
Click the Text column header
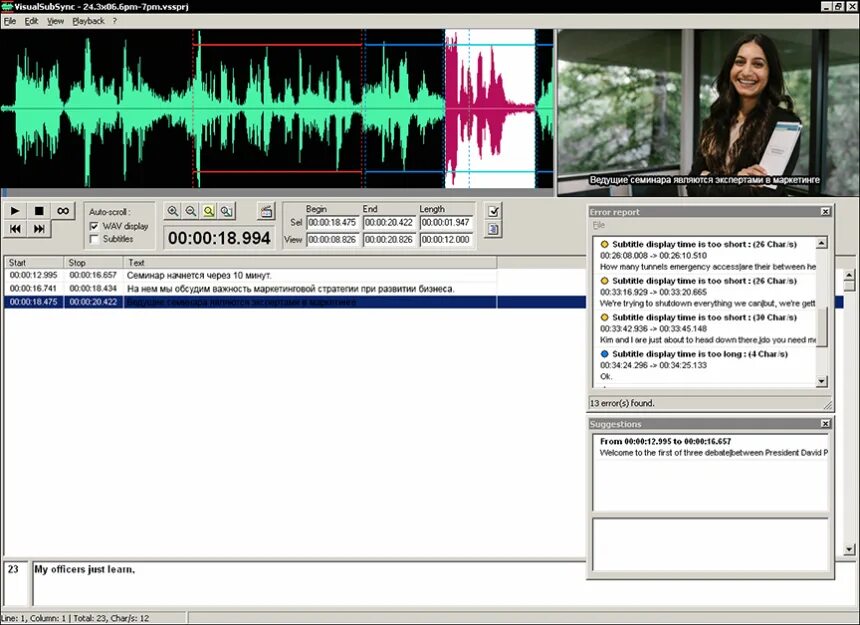310,263
